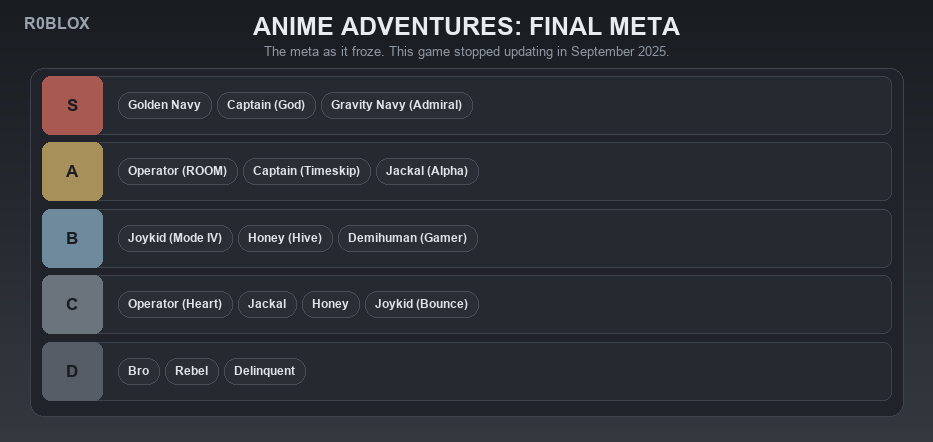Select the Captain (God) chip
The height and width of the screenshot is (442, 933).
click(x=266, y=105)
